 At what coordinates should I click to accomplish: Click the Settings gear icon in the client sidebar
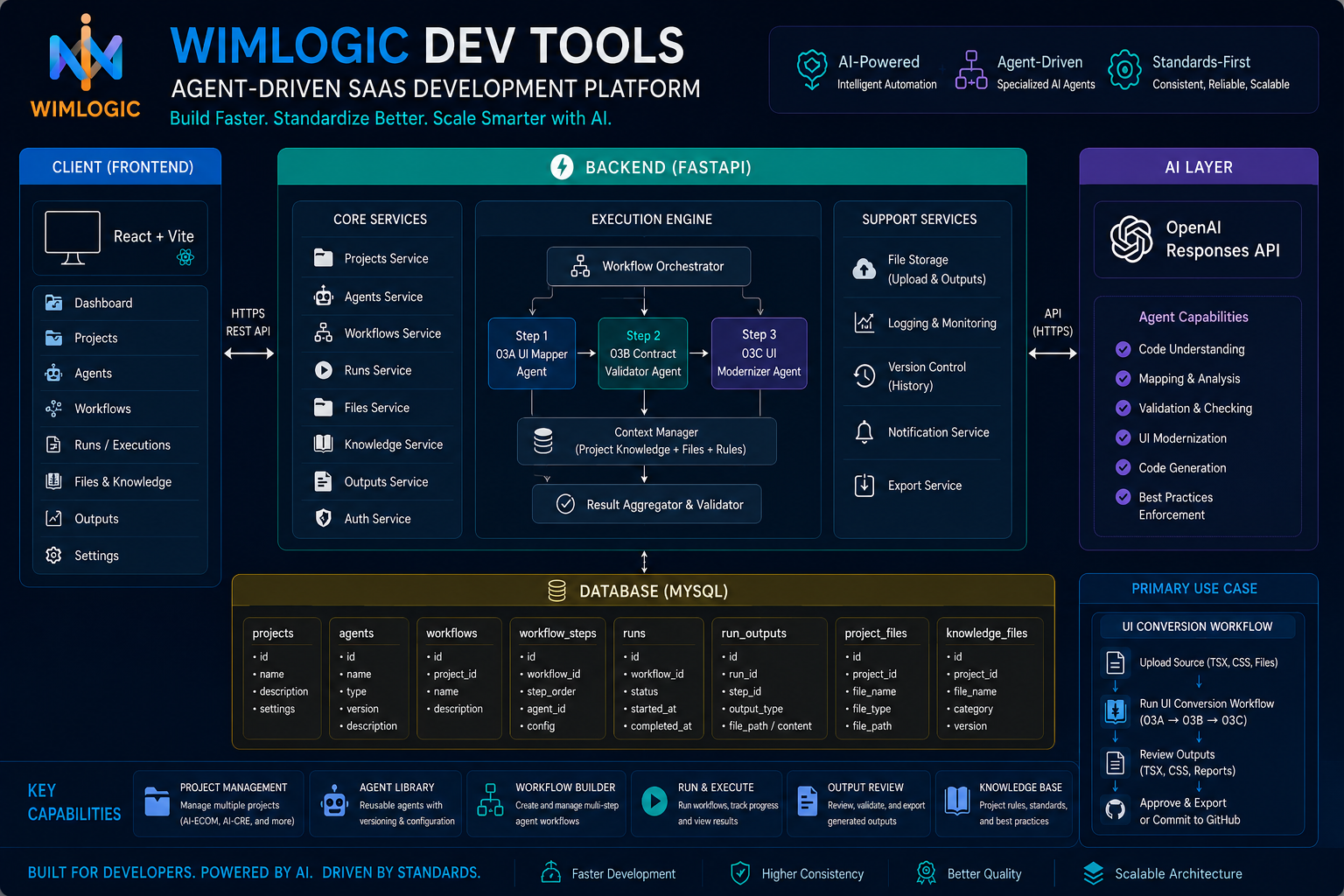[x=53, y=556]
